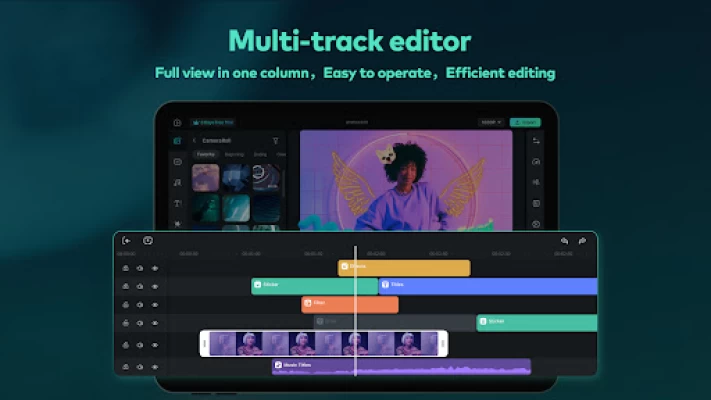Switch to the second media category tab

pyautogui.click(x=233, y=155)
